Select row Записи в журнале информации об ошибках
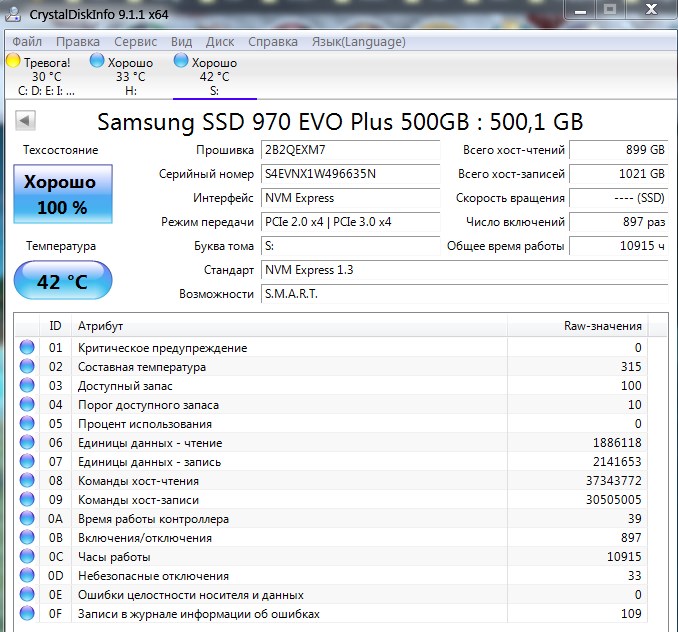Viewport: 678px width, 632px height. [x=331, y=614]
